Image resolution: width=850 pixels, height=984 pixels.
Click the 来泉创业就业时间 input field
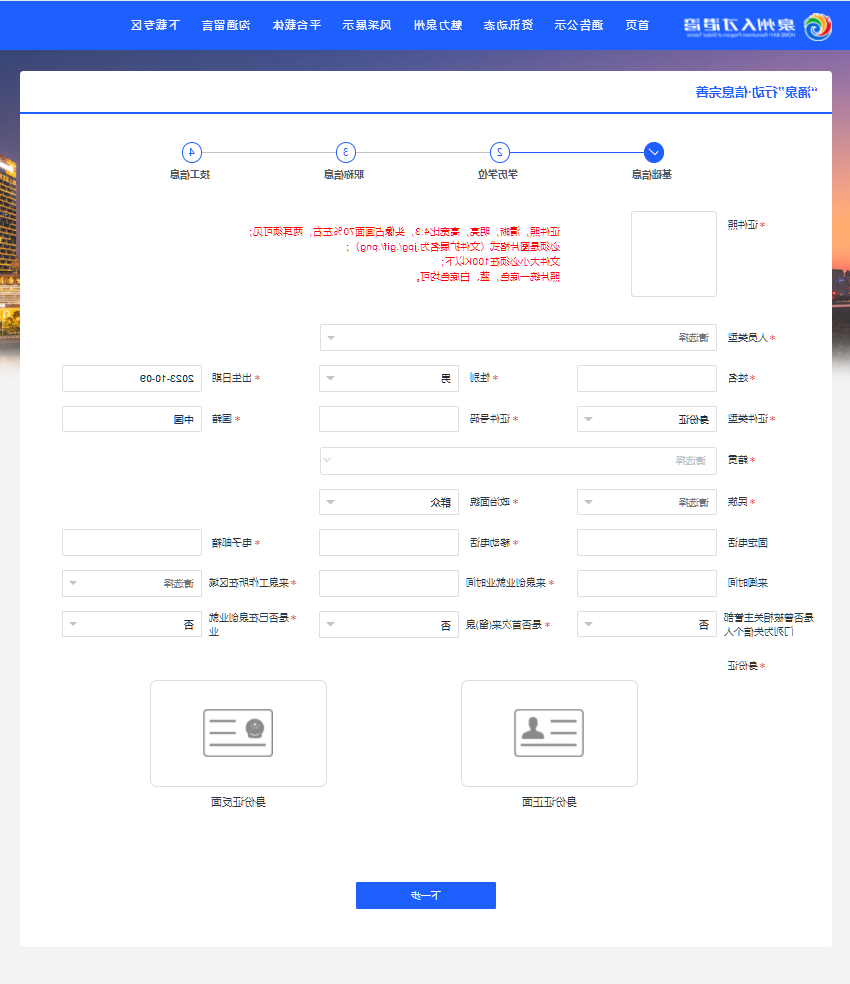point(389,583)
